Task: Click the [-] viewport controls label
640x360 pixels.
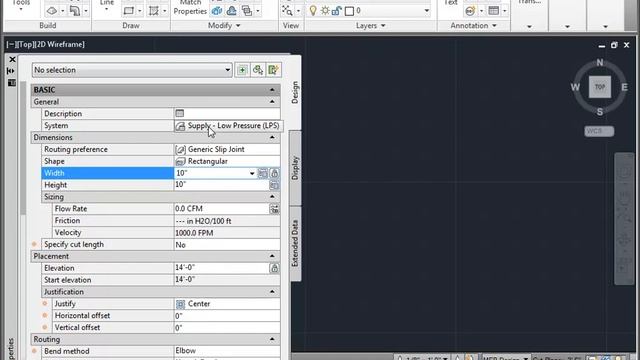Action: [11, 44]
